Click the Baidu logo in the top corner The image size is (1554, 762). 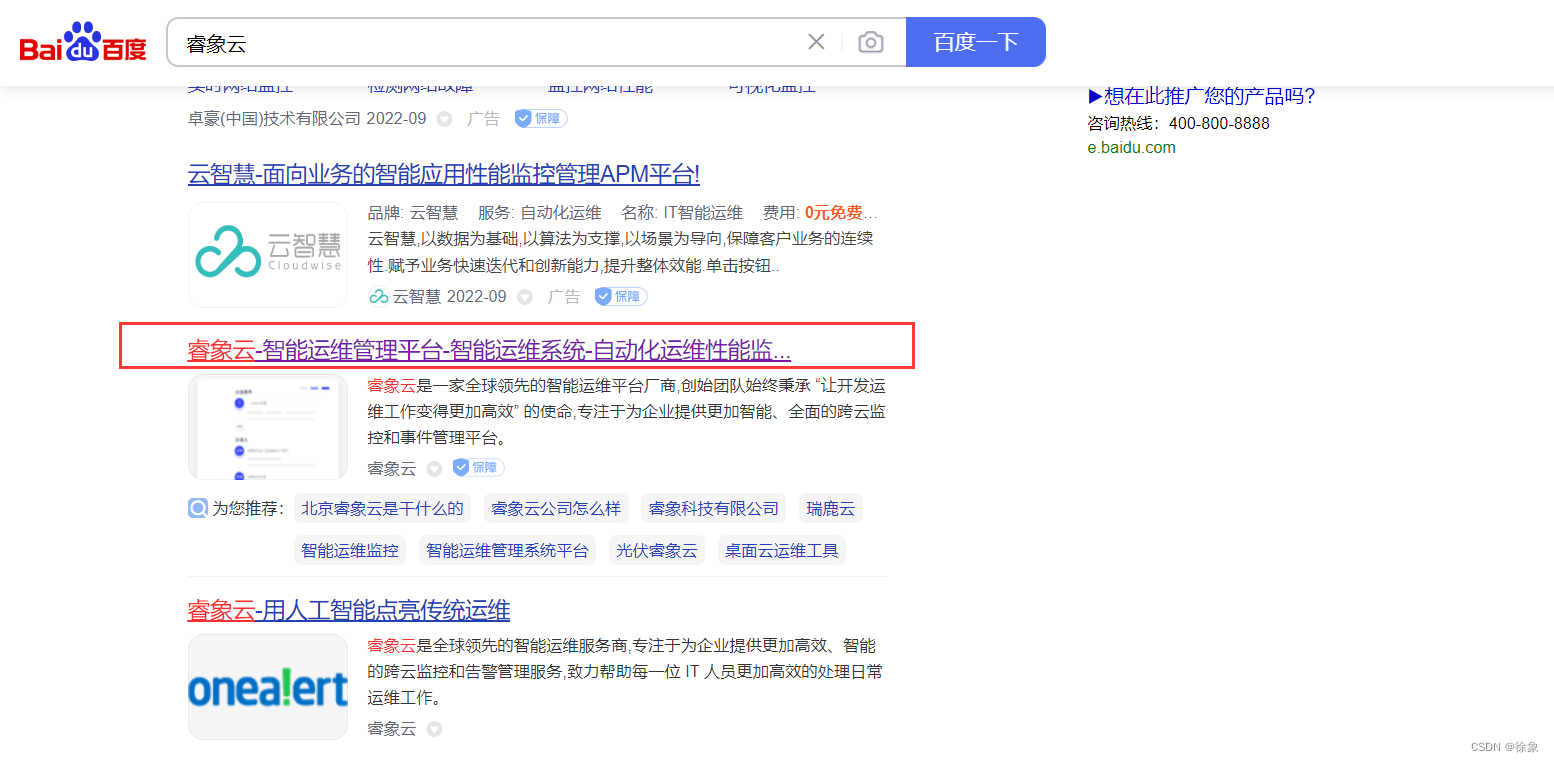tap(81, 41)
